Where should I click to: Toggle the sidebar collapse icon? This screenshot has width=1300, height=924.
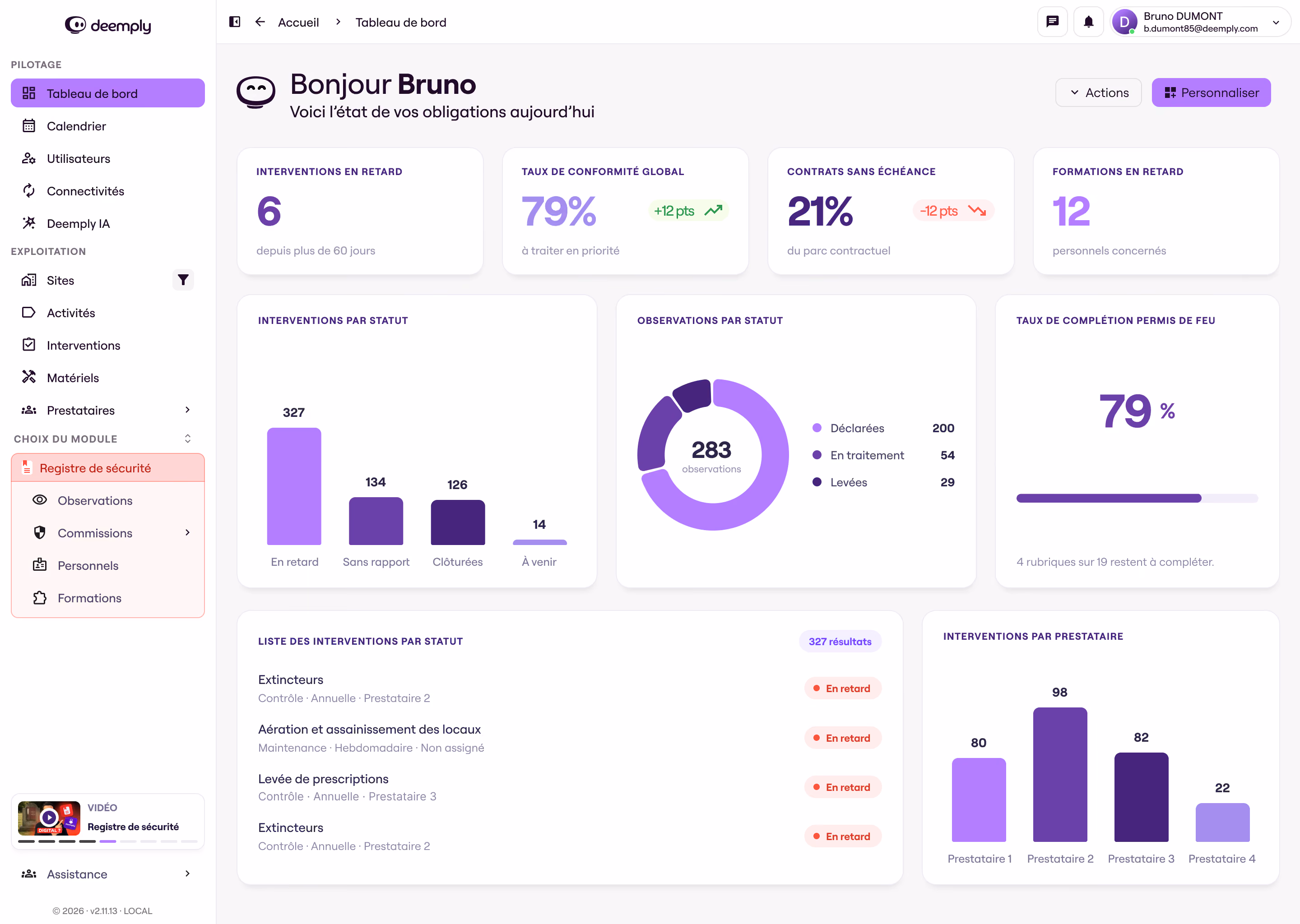click(235, 22)
